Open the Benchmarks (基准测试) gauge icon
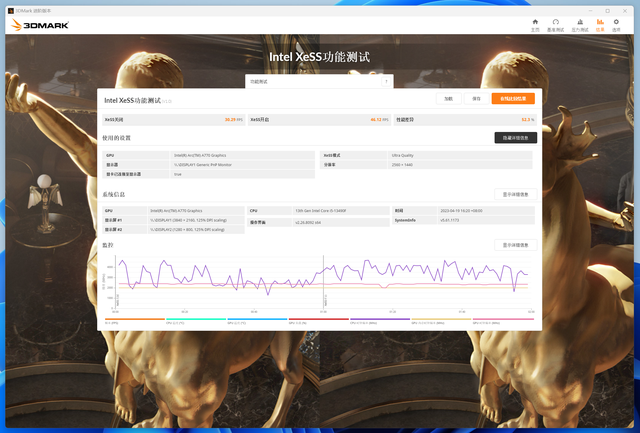The width and height of the screenshot is (640, 433). 556,23
